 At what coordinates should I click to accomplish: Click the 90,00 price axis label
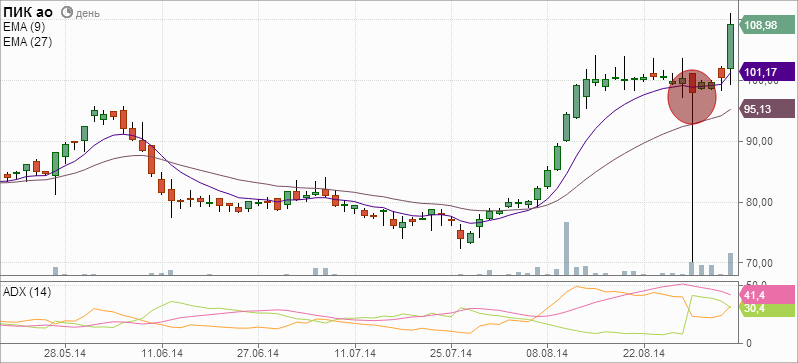tap(758, 142)
